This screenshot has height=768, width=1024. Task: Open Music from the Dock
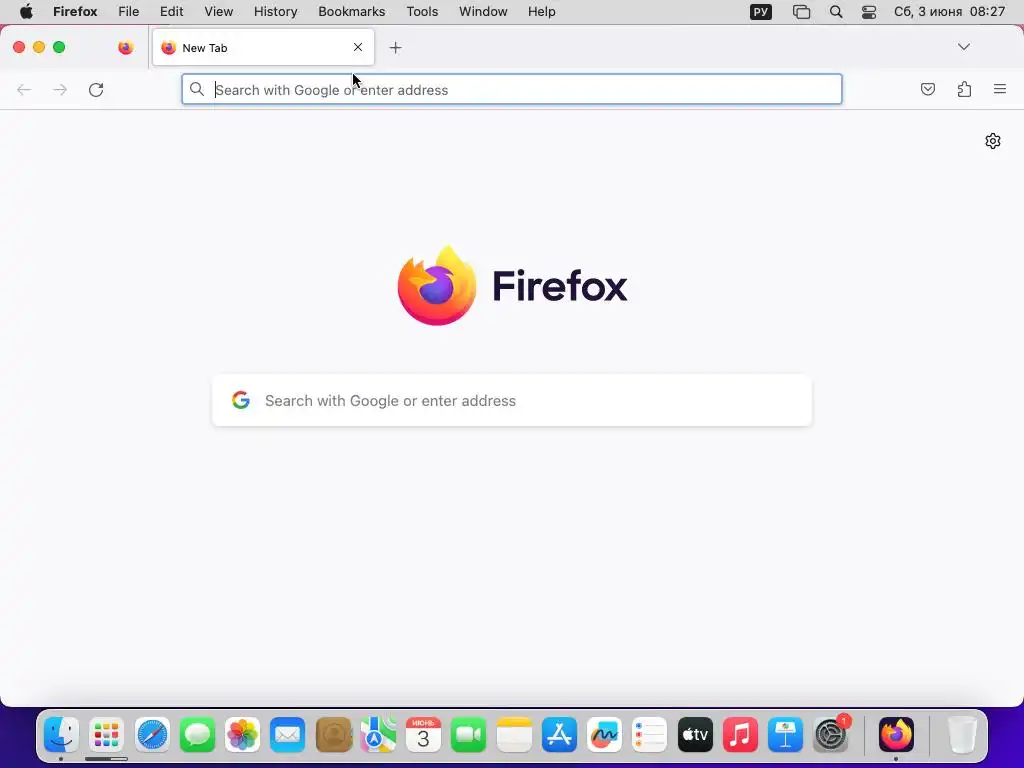click(x=740, y=735)
